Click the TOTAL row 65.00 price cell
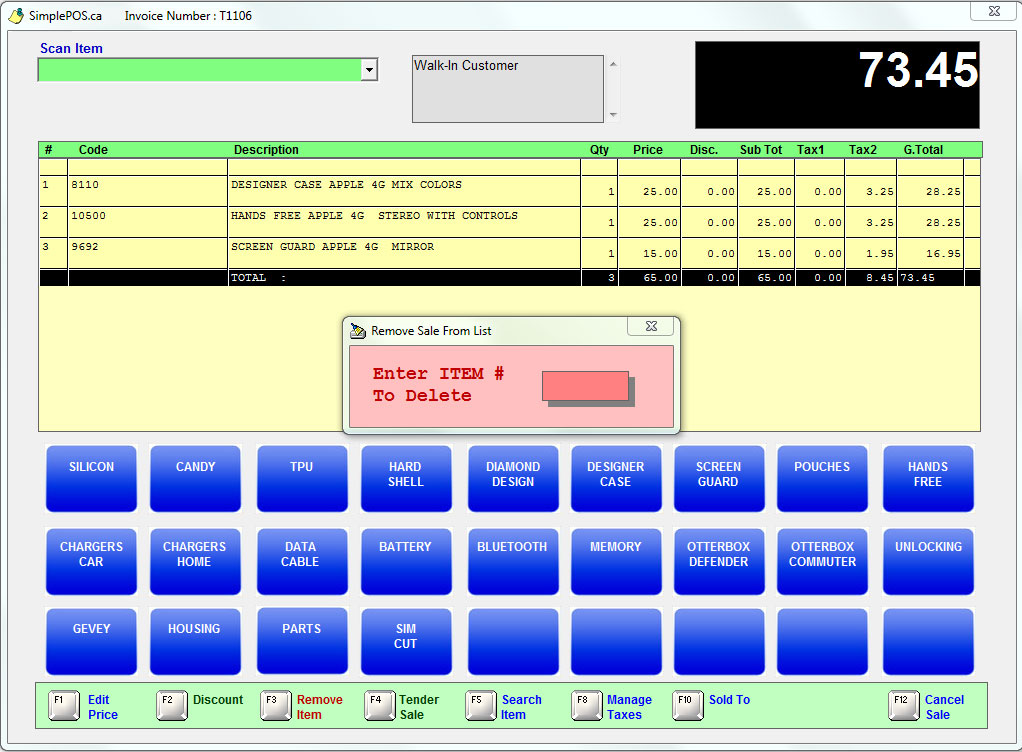The width and height of the screenshot is (1022, 752). [649, 278]
